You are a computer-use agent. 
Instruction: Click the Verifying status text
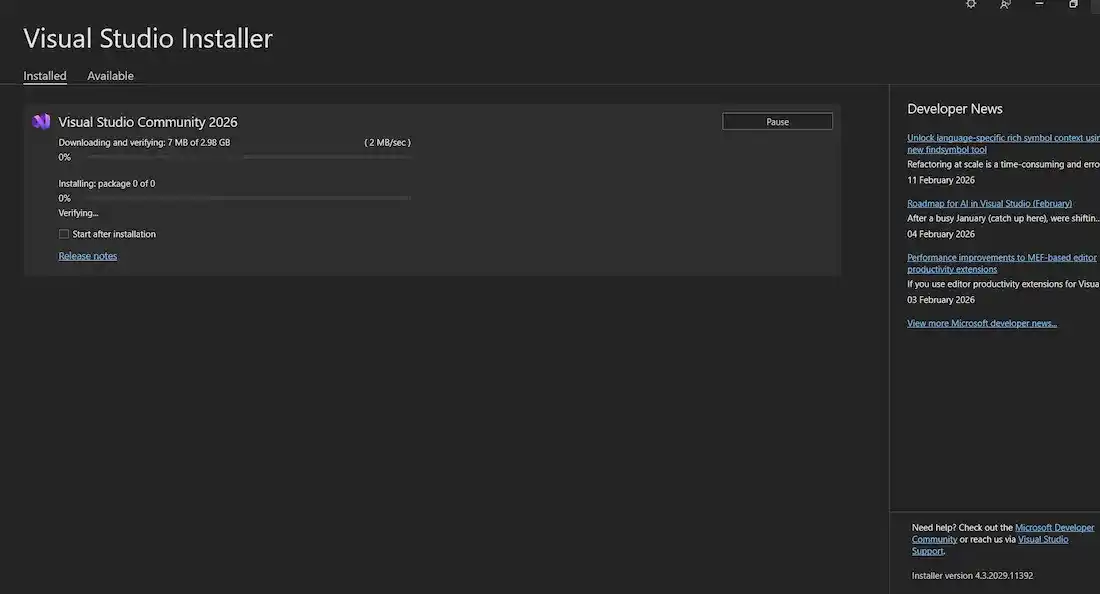click(78, 213)
